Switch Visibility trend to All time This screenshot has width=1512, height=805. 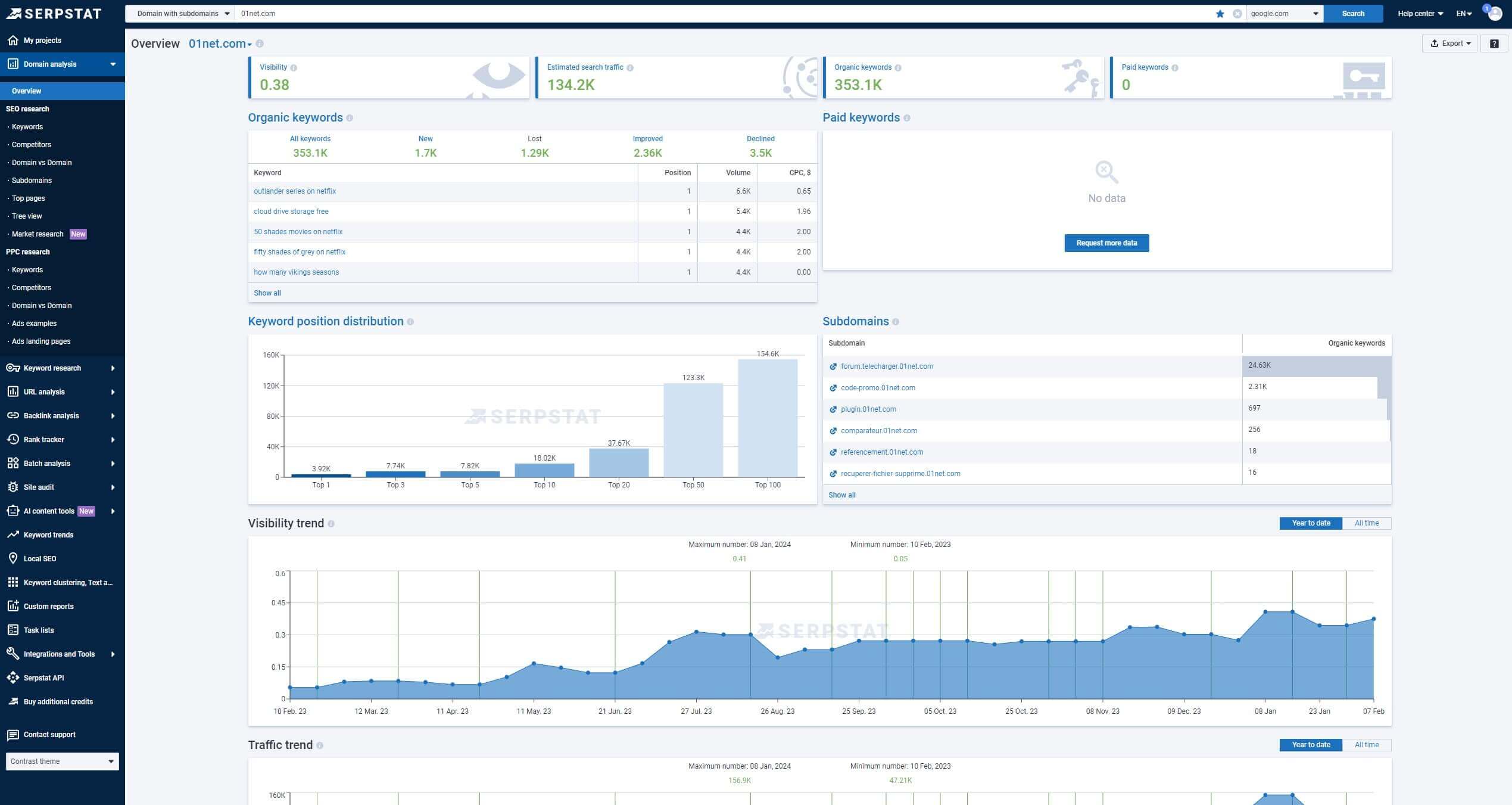(1367, 523)
